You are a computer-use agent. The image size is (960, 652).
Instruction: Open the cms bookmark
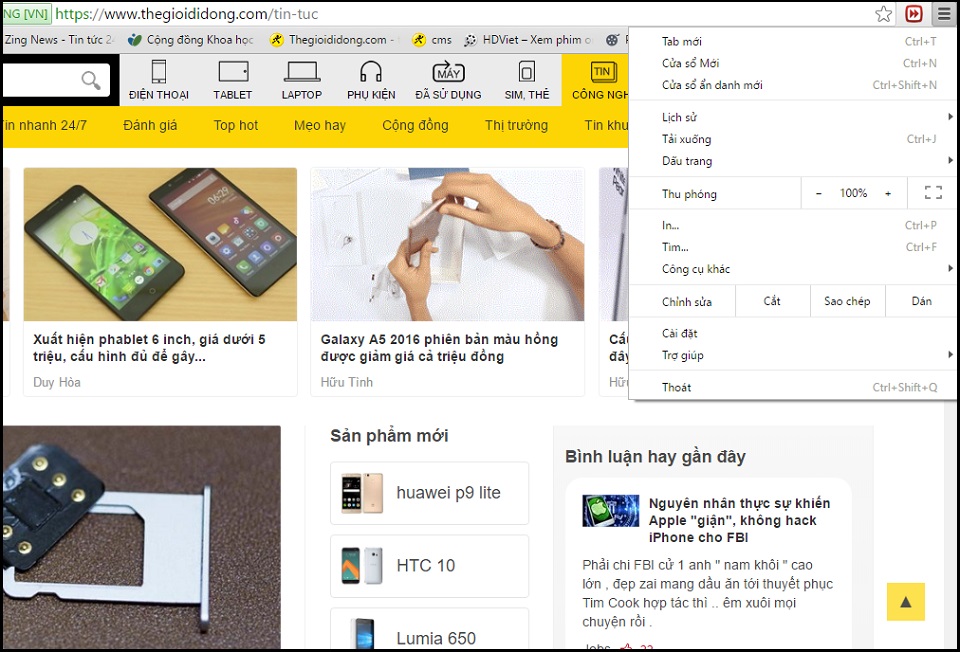pyautogui.click(x=432, y=40)
